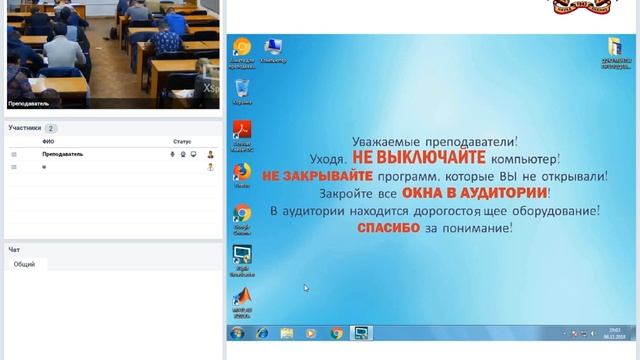Click the ФИО column header
Viewport: 640px width, 360px height.
48,142
